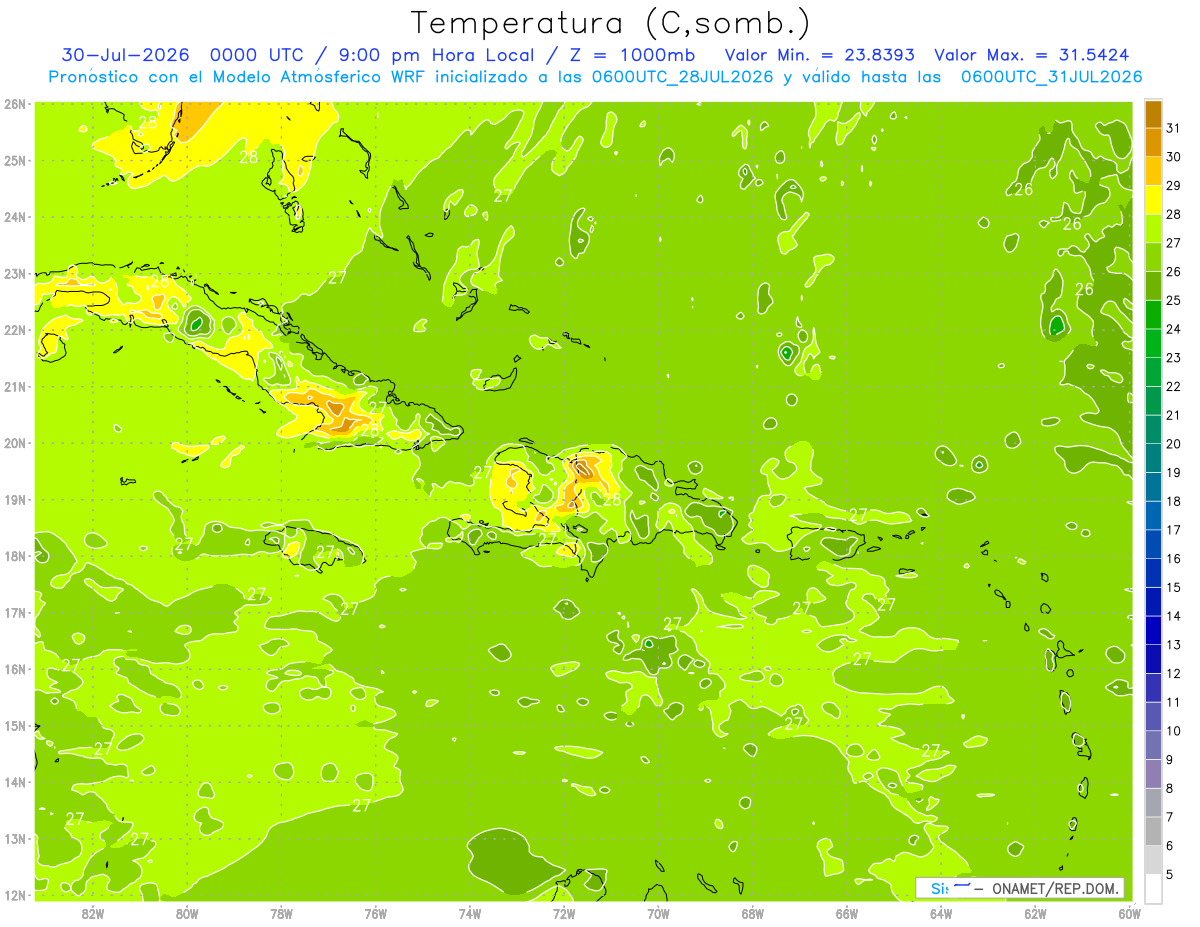Click the orange legend band between 30 and 31

point(1153,143)
